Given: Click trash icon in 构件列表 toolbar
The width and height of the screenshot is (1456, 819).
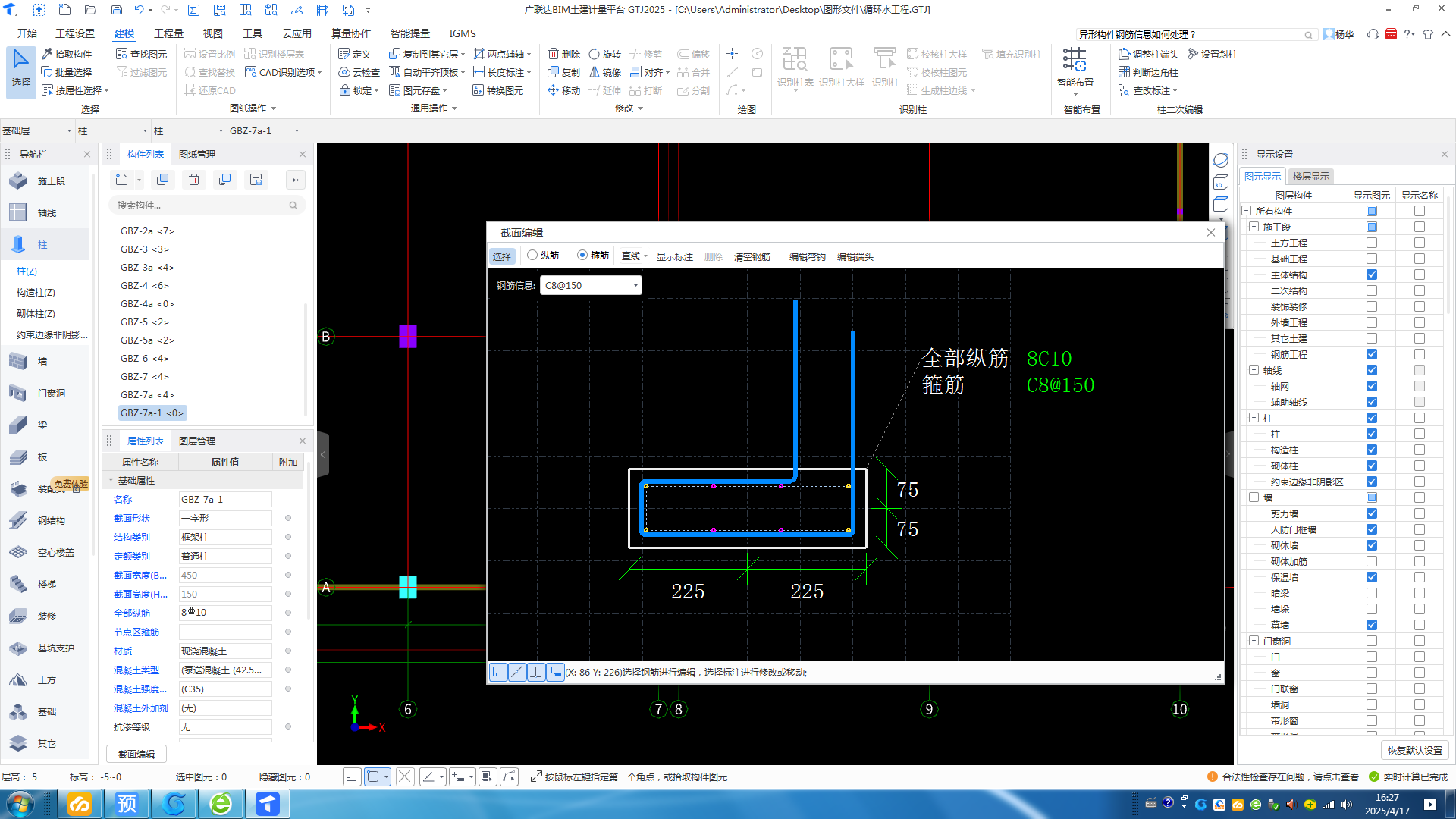Looking at the screenshot, I should click(x=194, y=180).
